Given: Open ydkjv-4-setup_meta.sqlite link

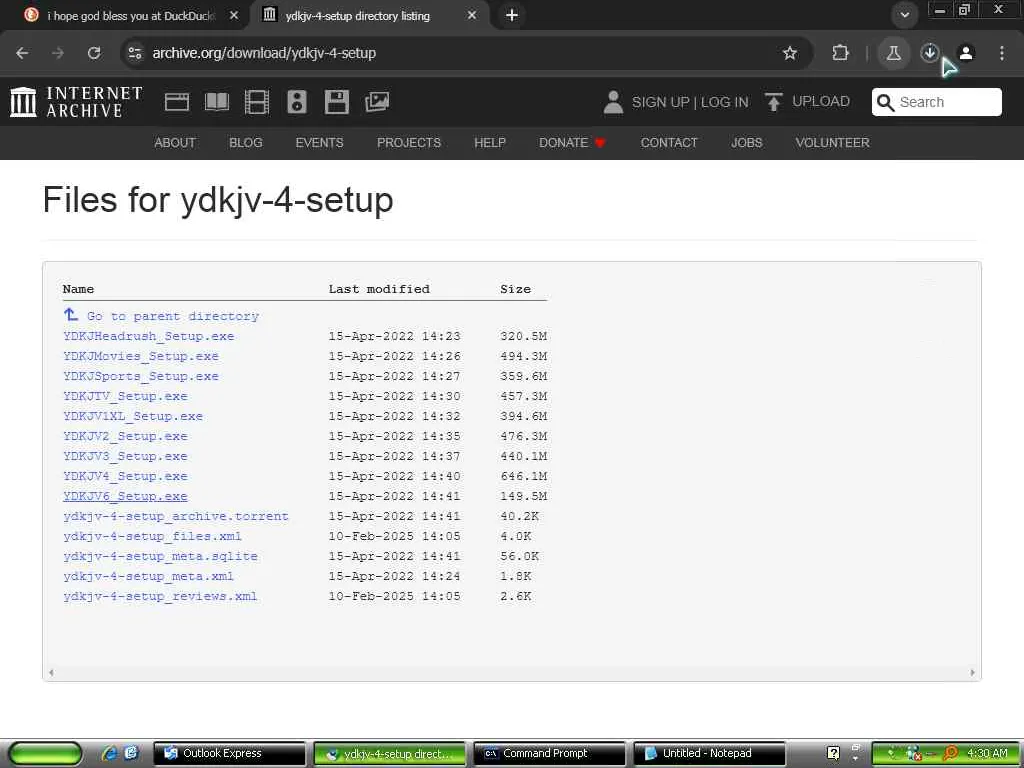Looking at the screenshot, I should [160, 556].
